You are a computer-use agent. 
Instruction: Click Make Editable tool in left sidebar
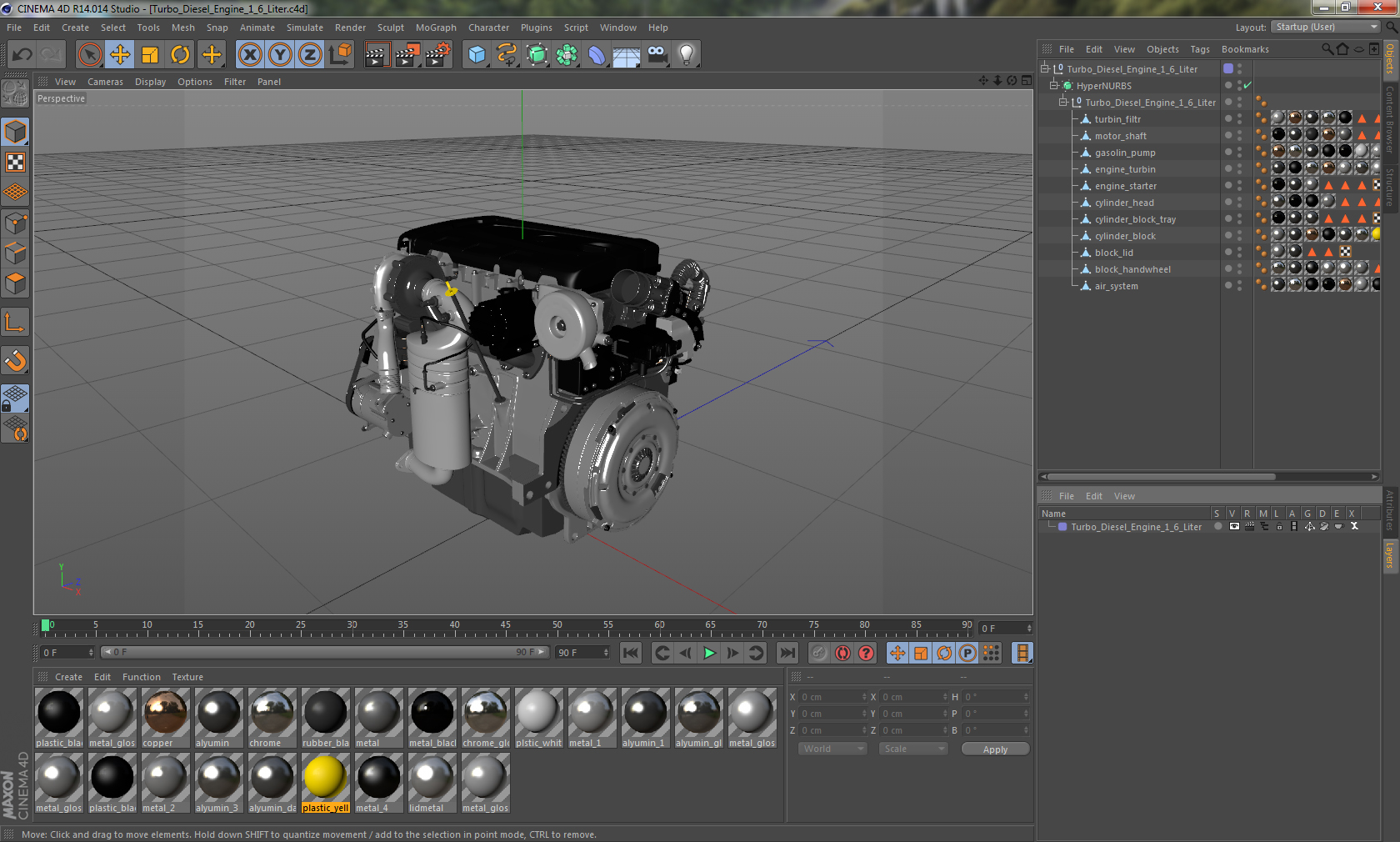[x=15, y=93]
